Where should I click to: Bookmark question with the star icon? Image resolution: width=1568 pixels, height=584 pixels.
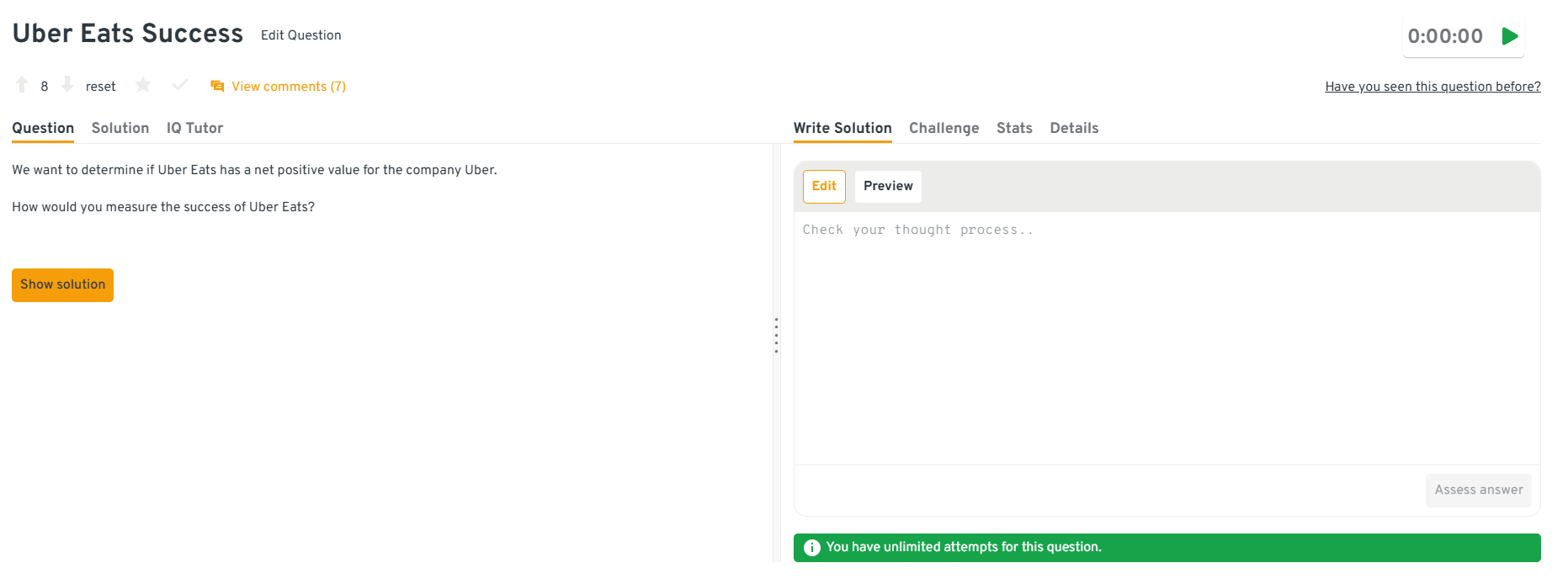click(143, 85)
